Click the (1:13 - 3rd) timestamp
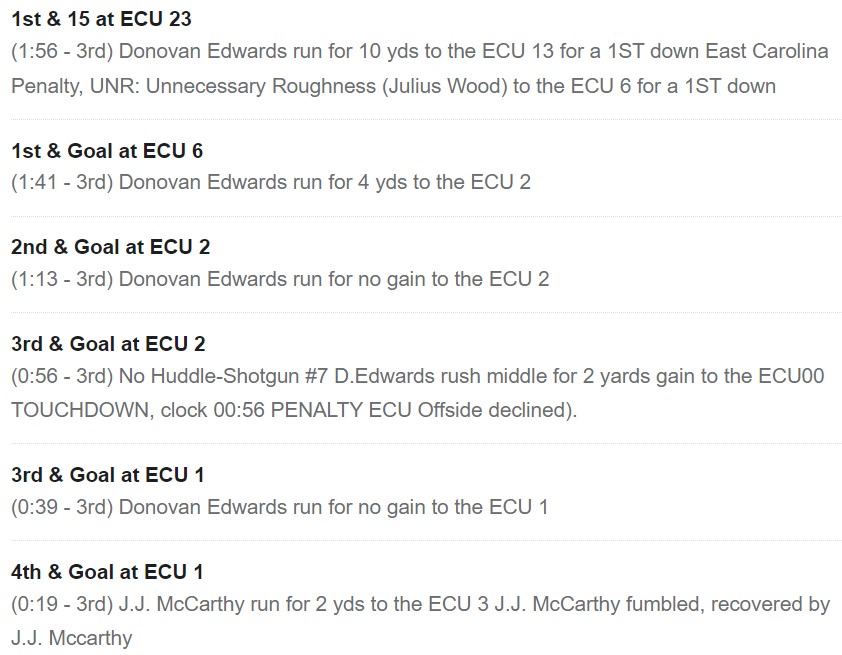842x655 pixels. tap(62, 279)
